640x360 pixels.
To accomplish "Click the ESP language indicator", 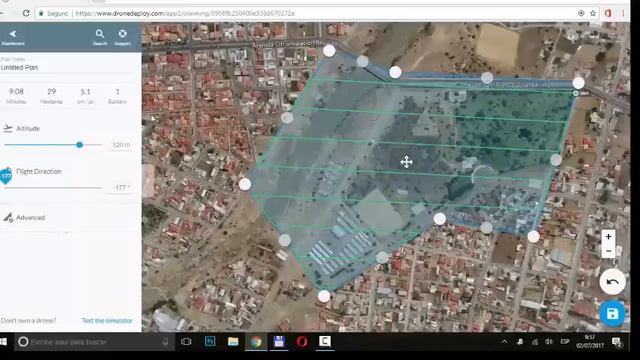I will point(565,342).
